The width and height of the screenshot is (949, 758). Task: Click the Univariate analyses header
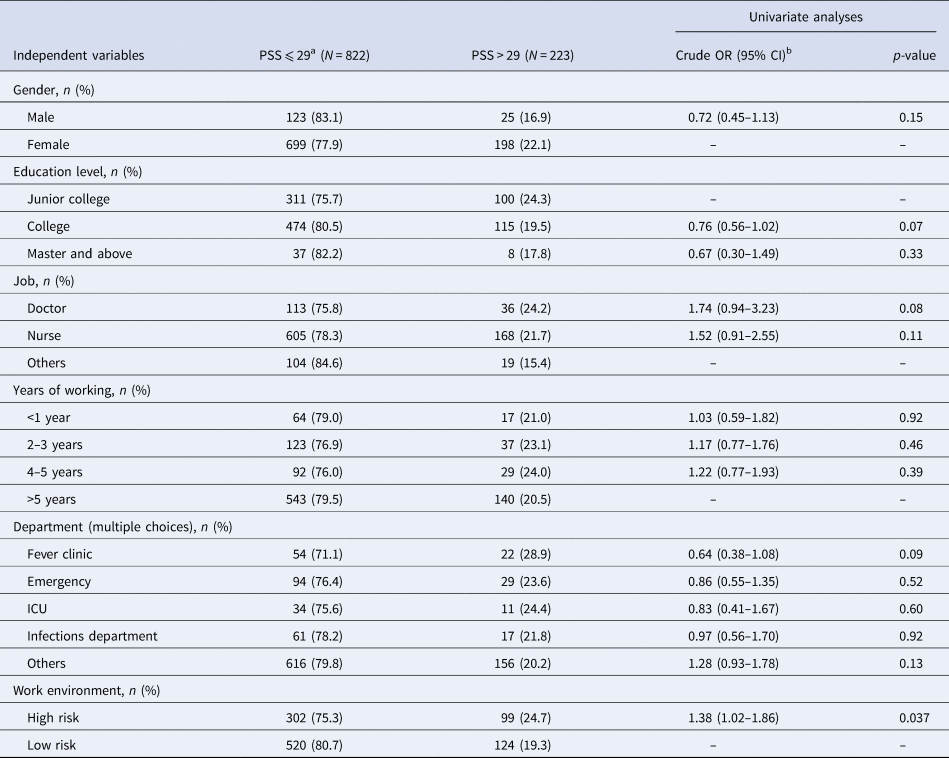coord(807,15)
